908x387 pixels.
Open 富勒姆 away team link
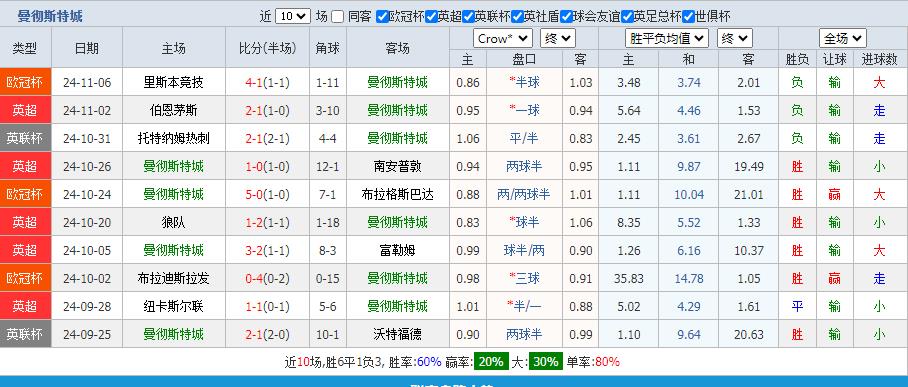[x=398, y=250]
